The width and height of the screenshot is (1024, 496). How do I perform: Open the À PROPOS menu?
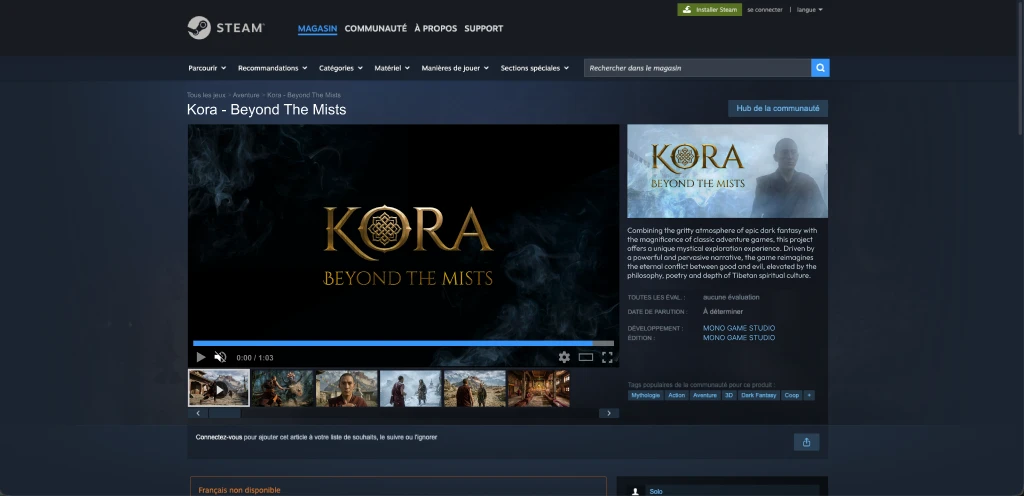(436, 29)
